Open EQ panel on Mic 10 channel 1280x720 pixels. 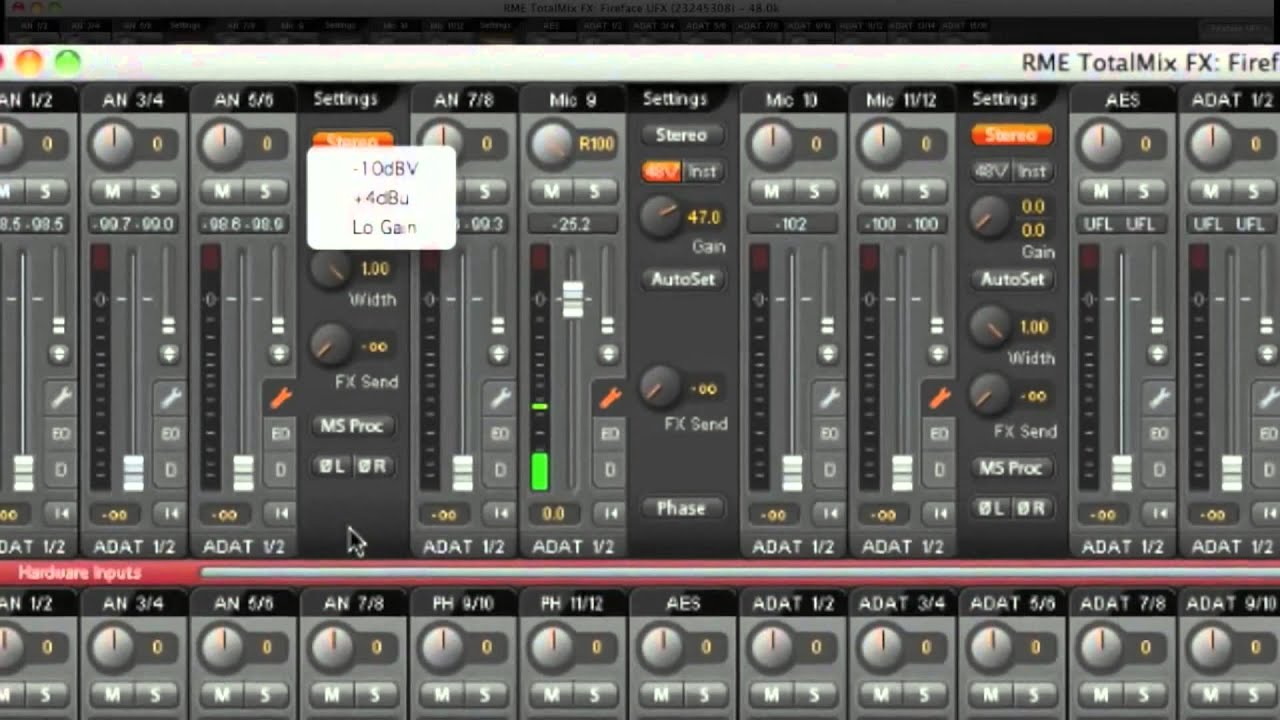830,434
